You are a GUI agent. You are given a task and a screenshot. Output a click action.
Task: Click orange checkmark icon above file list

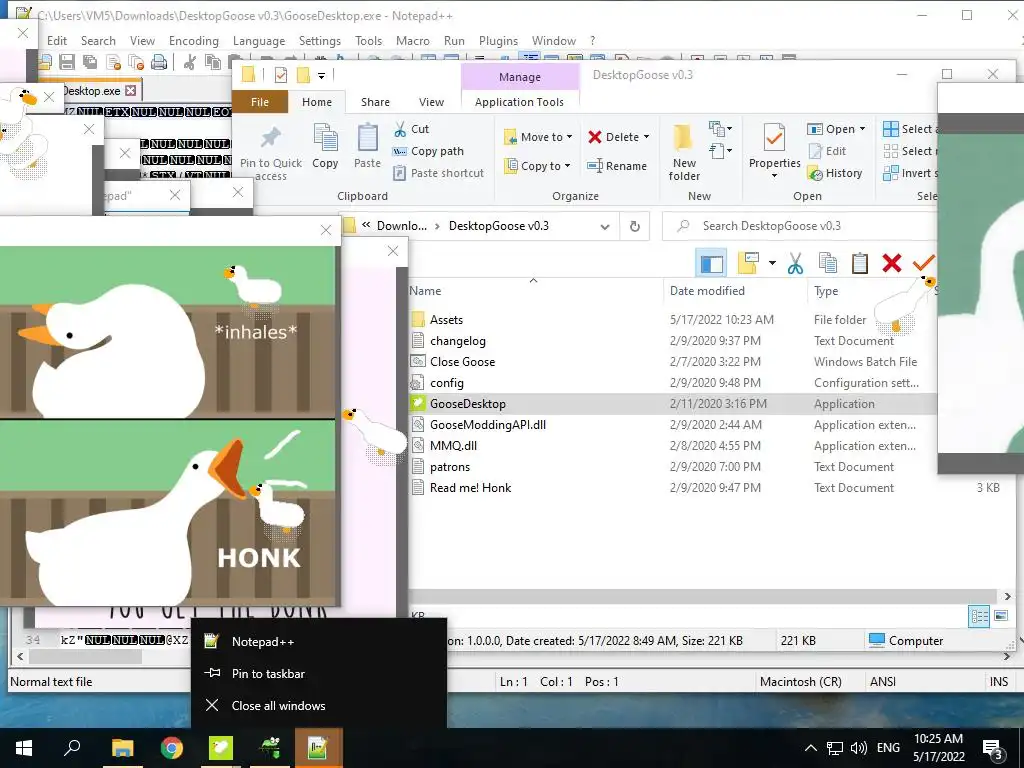(923, 263)
